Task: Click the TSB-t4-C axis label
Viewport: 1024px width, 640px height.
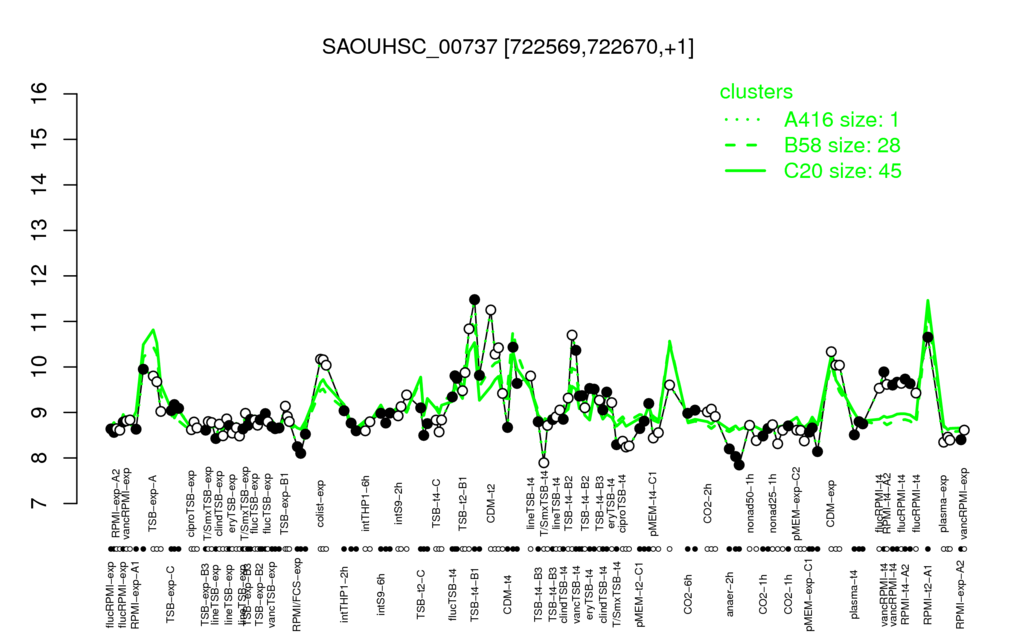Action: [x=437, y=504]
